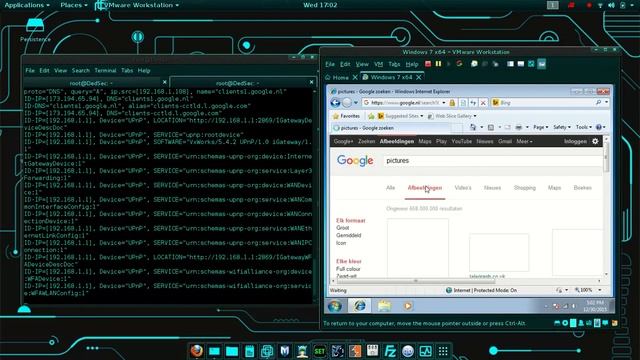
Task: Open the IE Safety menu dropdown
Action: pyautogui.click(x=562, y=127)
